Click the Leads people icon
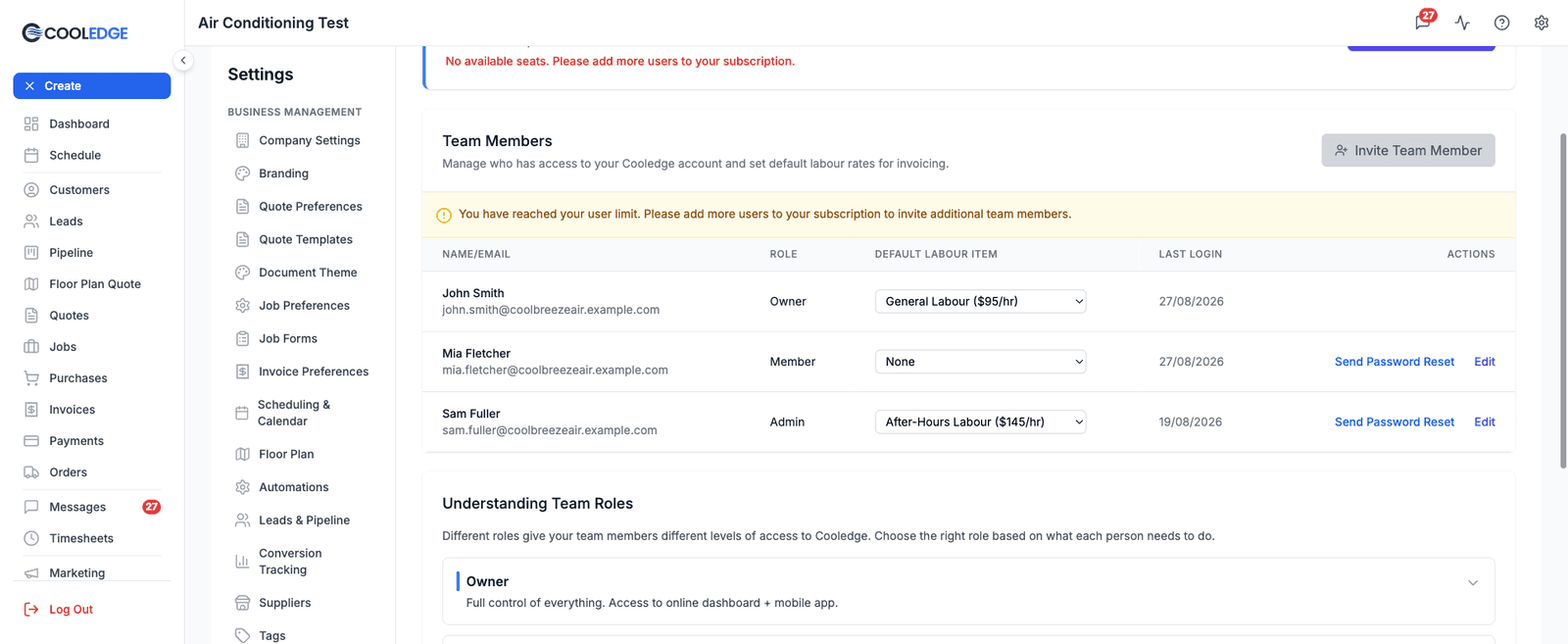This screenshot has width=1568, height=644. coord(31,221)
